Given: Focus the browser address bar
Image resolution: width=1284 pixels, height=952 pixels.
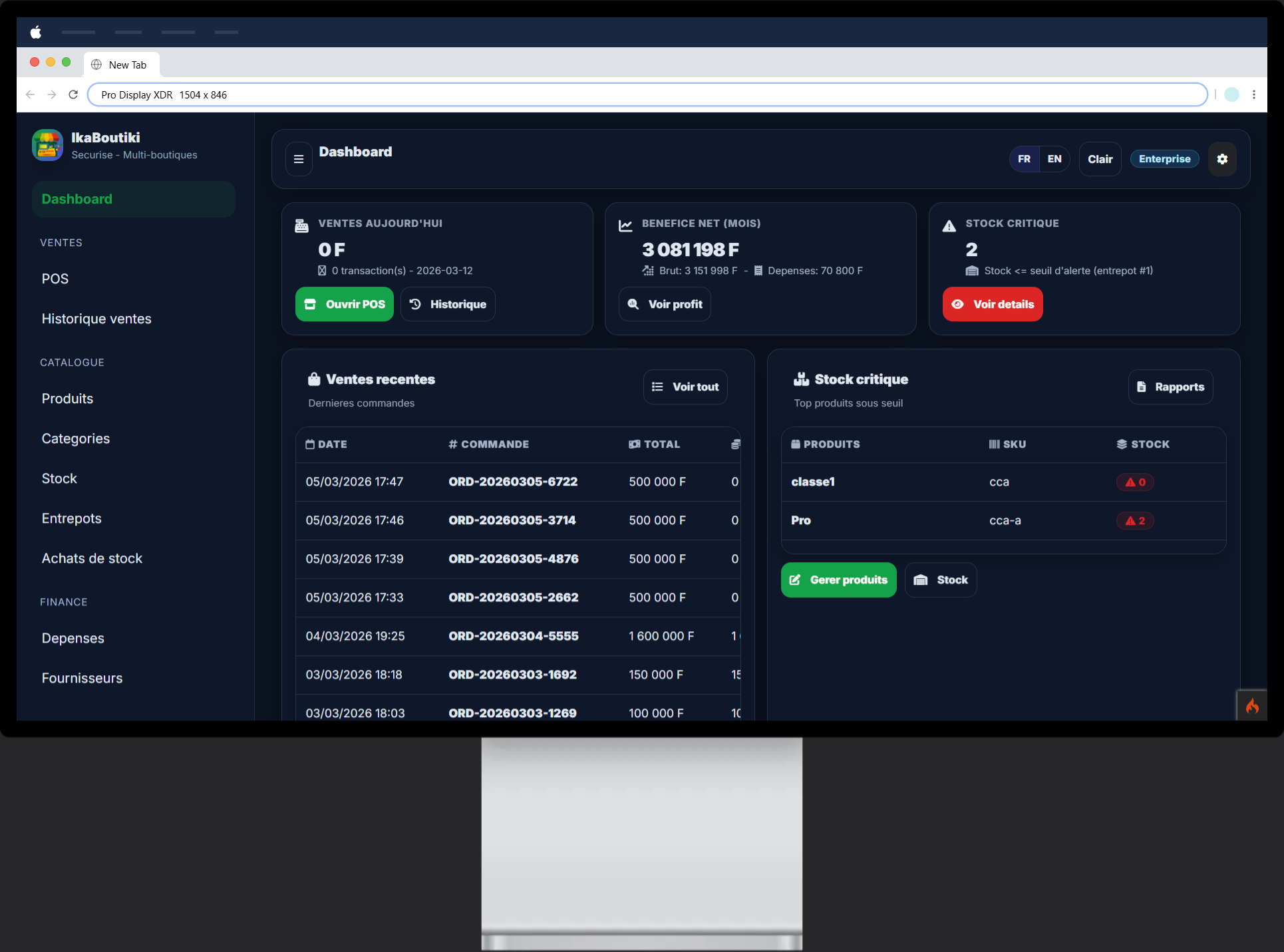Looking at the screenshot, I should tap(645, 94).
